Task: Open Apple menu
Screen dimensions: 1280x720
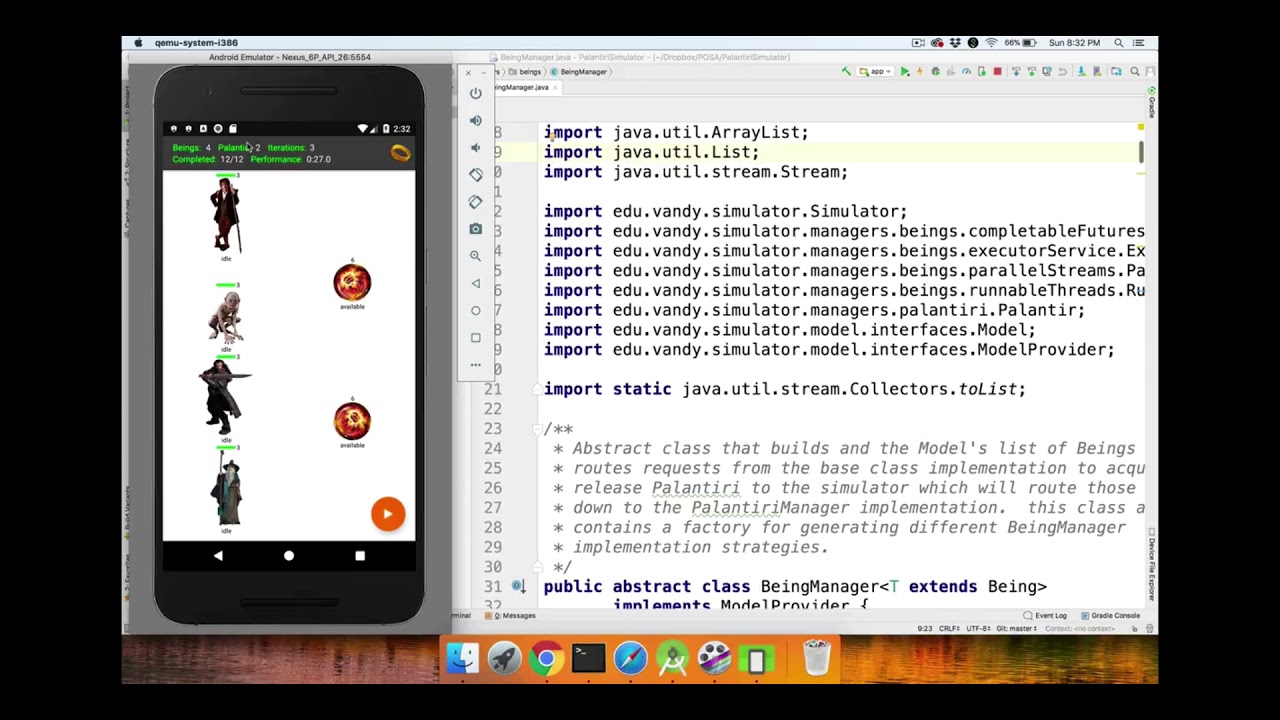Action: [138, 43]
